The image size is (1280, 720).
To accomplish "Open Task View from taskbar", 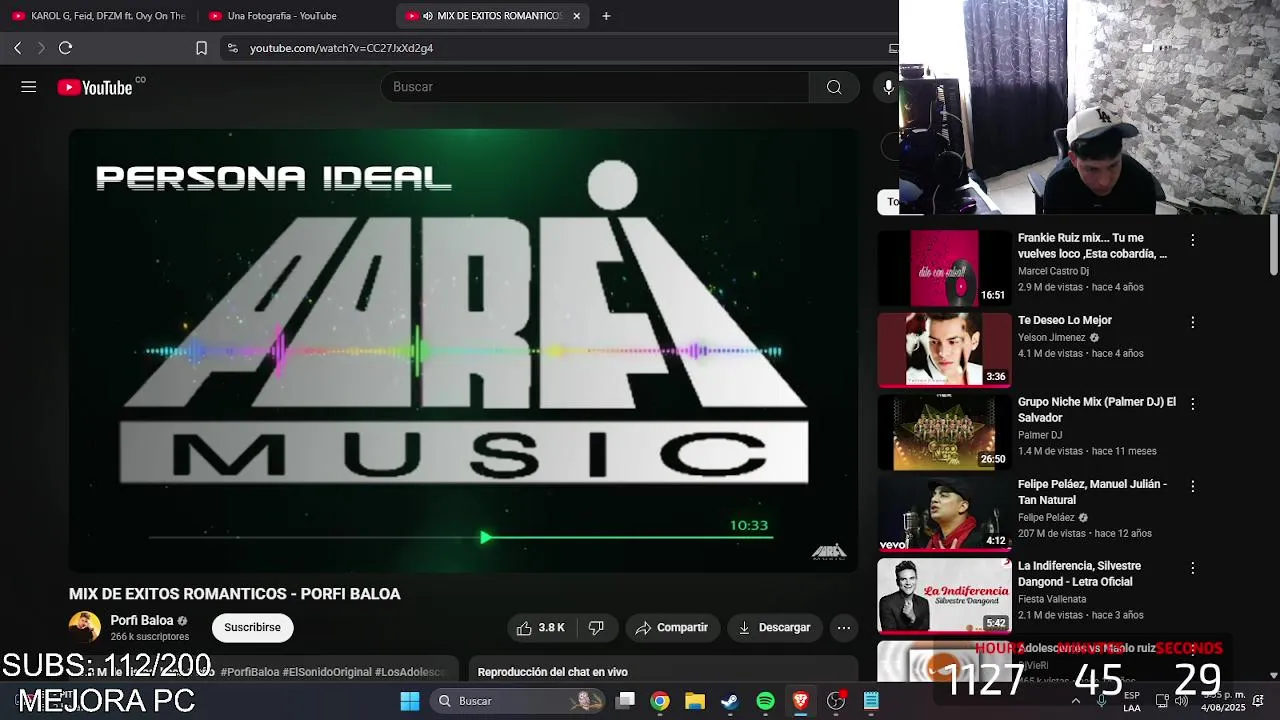I will pyautogui.click(x=625, y=701).
